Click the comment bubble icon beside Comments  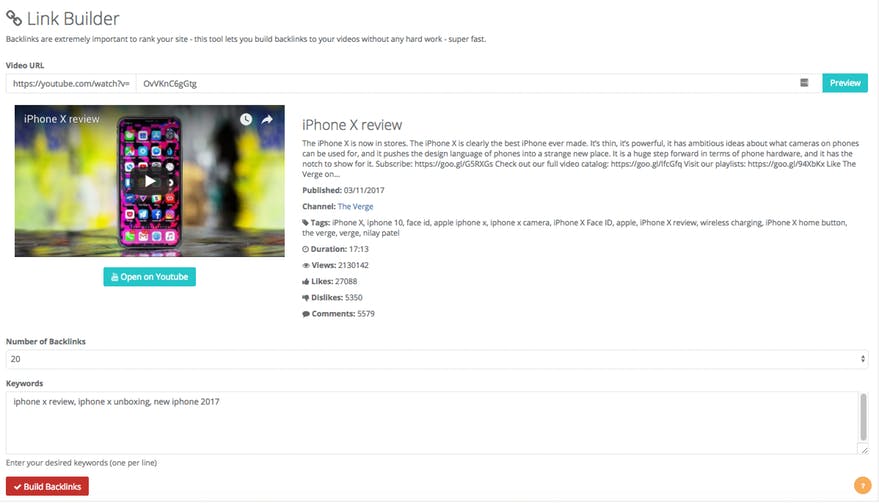(306, 313)
